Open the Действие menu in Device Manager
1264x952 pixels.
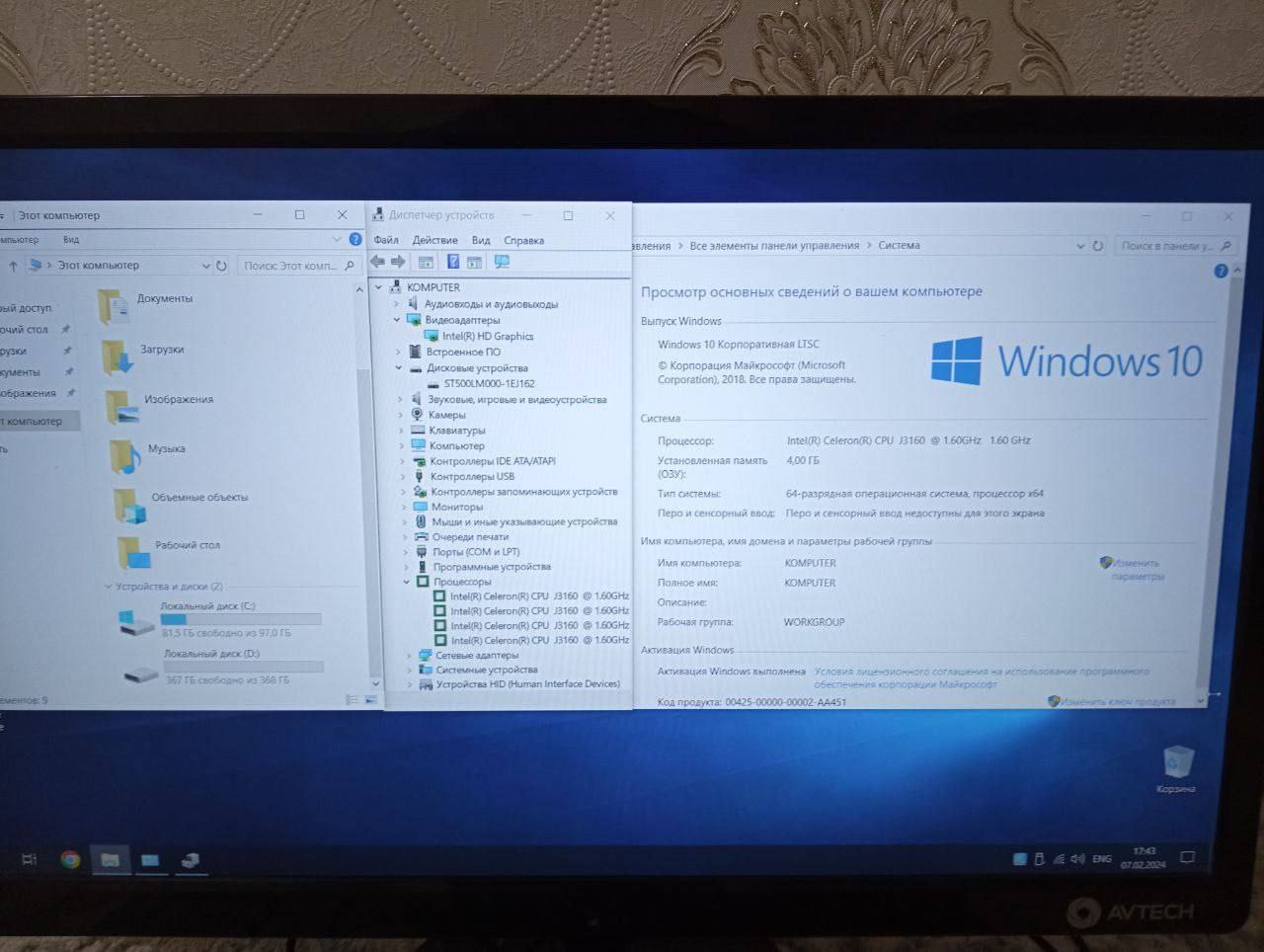(434, 240)
